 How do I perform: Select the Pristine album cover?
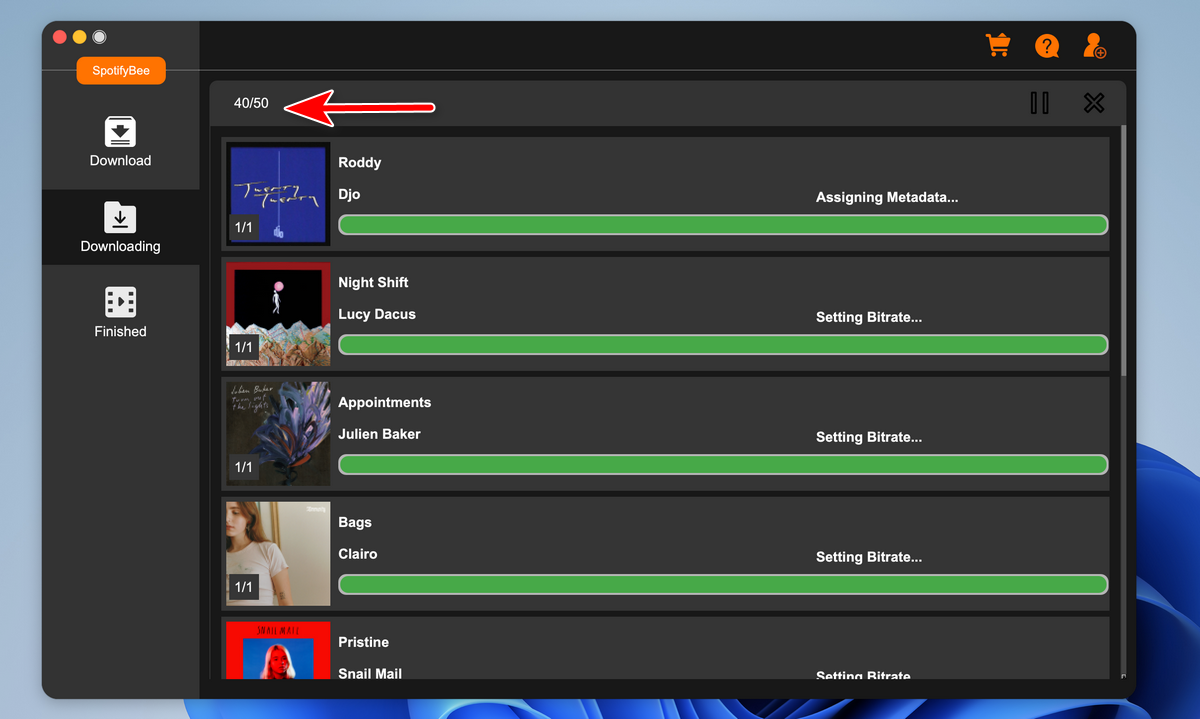point(278,651)
